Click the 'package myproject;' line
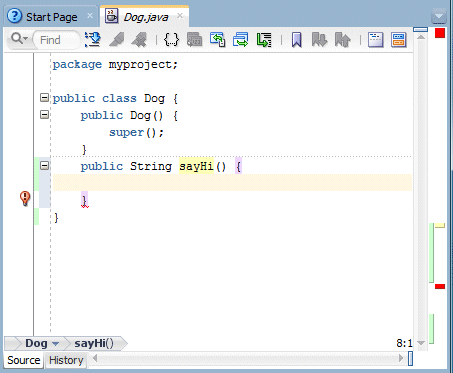This screenshot has height=373, width=453. (115, 64)
